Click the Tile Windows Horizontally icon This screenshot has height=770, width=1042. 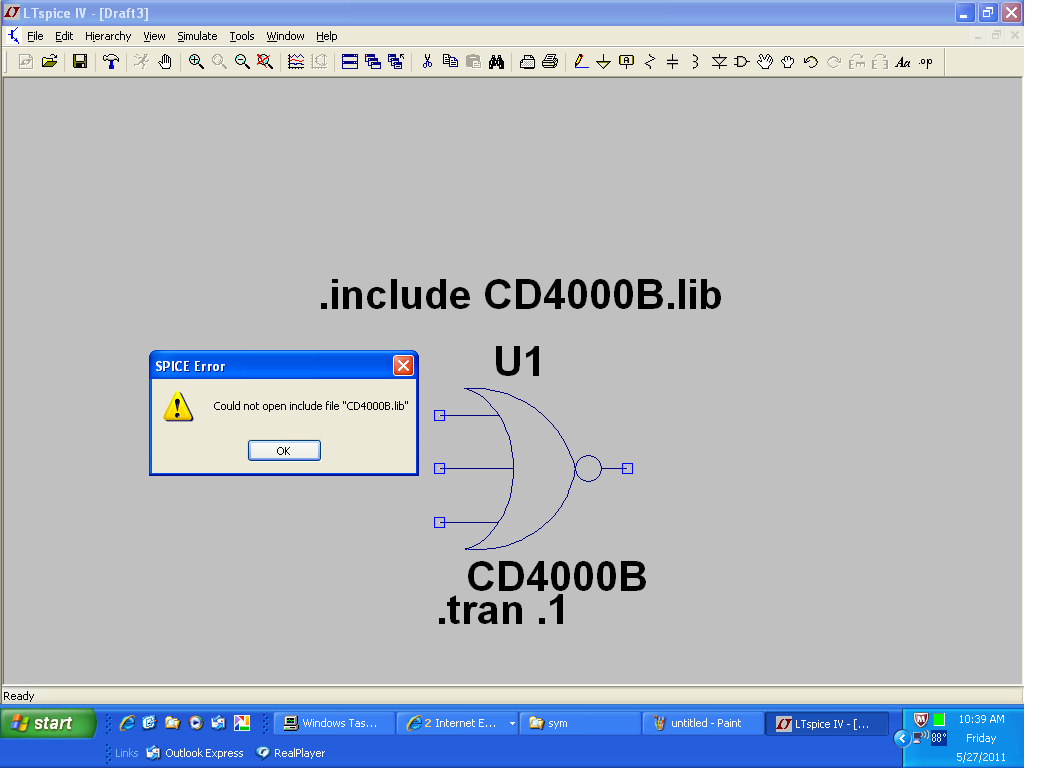point(350,62)
